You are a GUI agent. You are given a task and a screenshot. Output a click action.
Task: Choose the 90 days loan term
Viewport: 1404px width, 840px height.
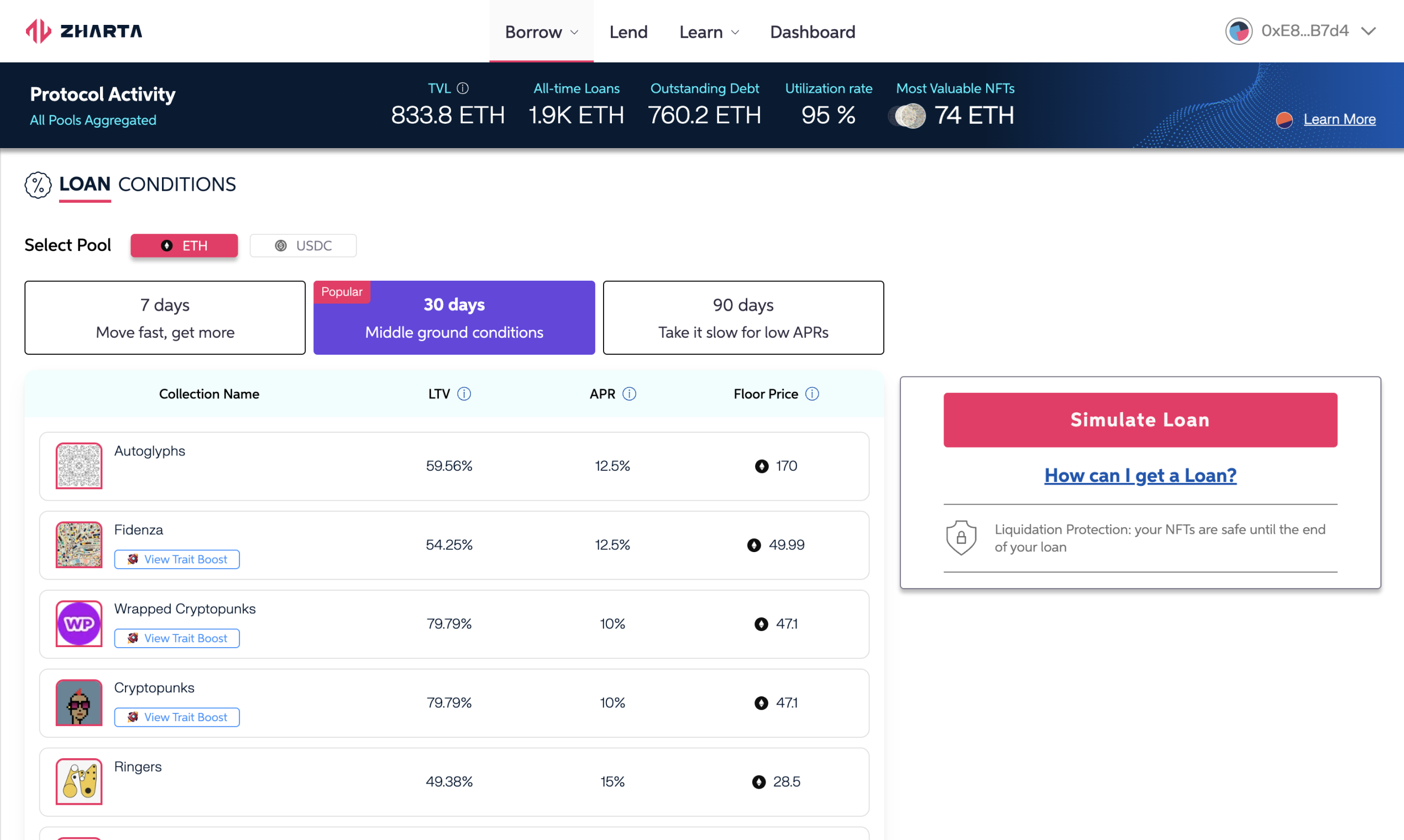coord(743,318)
